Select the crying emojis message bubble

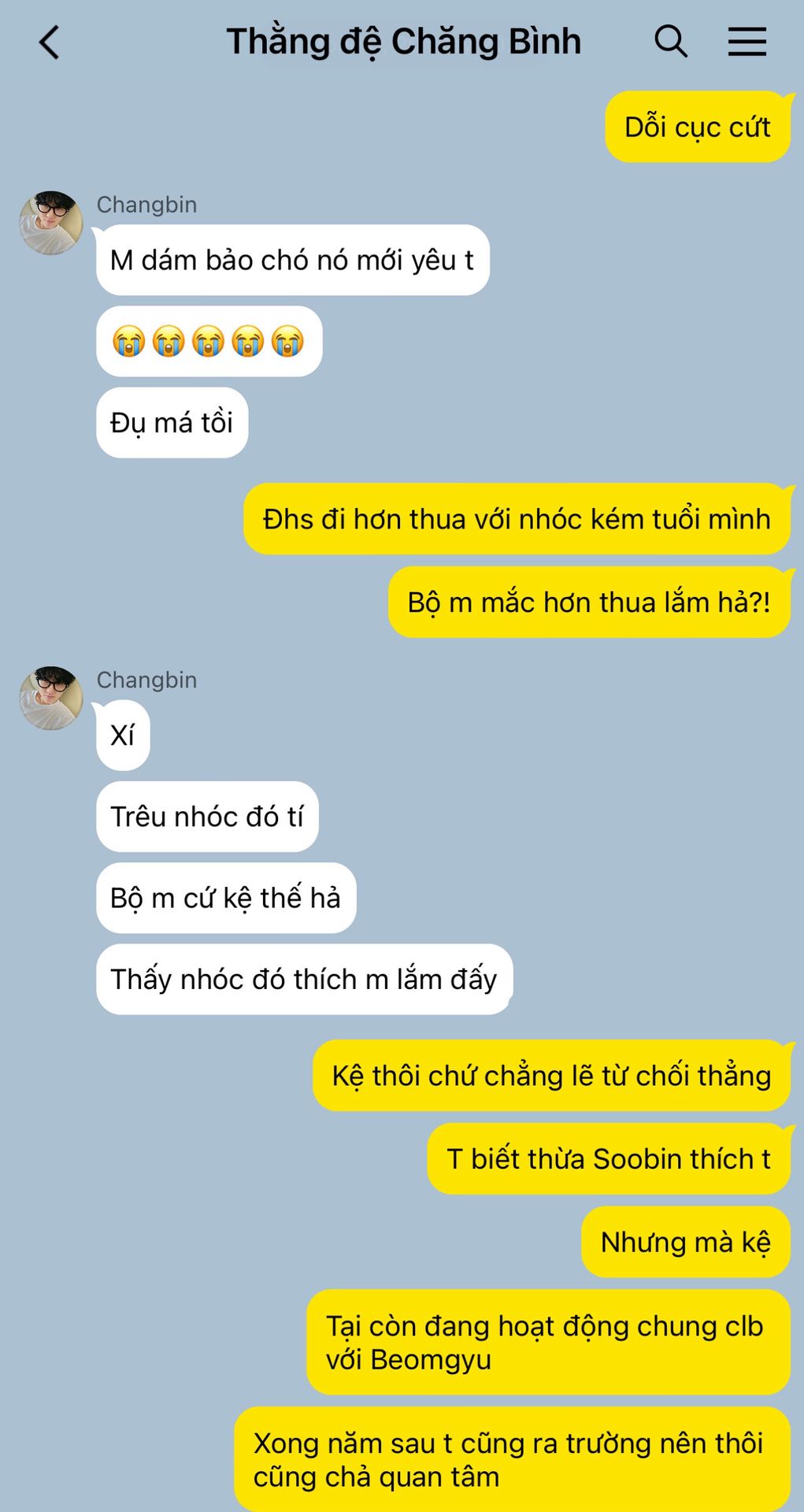pyautogui.click(x=209, y=341)
